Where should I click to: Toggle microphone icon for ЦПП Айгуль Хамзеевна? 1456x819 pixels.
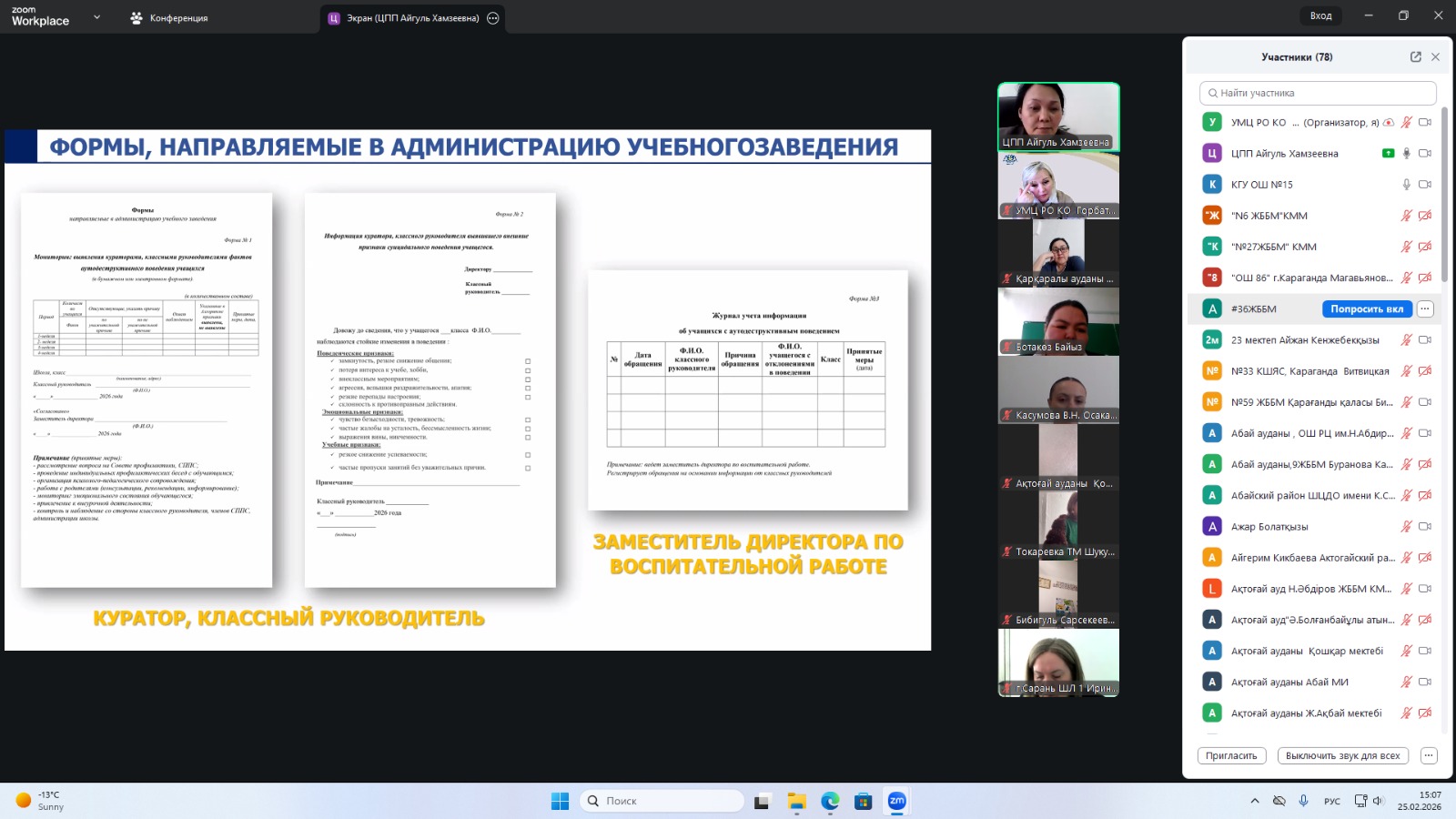pos(1406,154)
